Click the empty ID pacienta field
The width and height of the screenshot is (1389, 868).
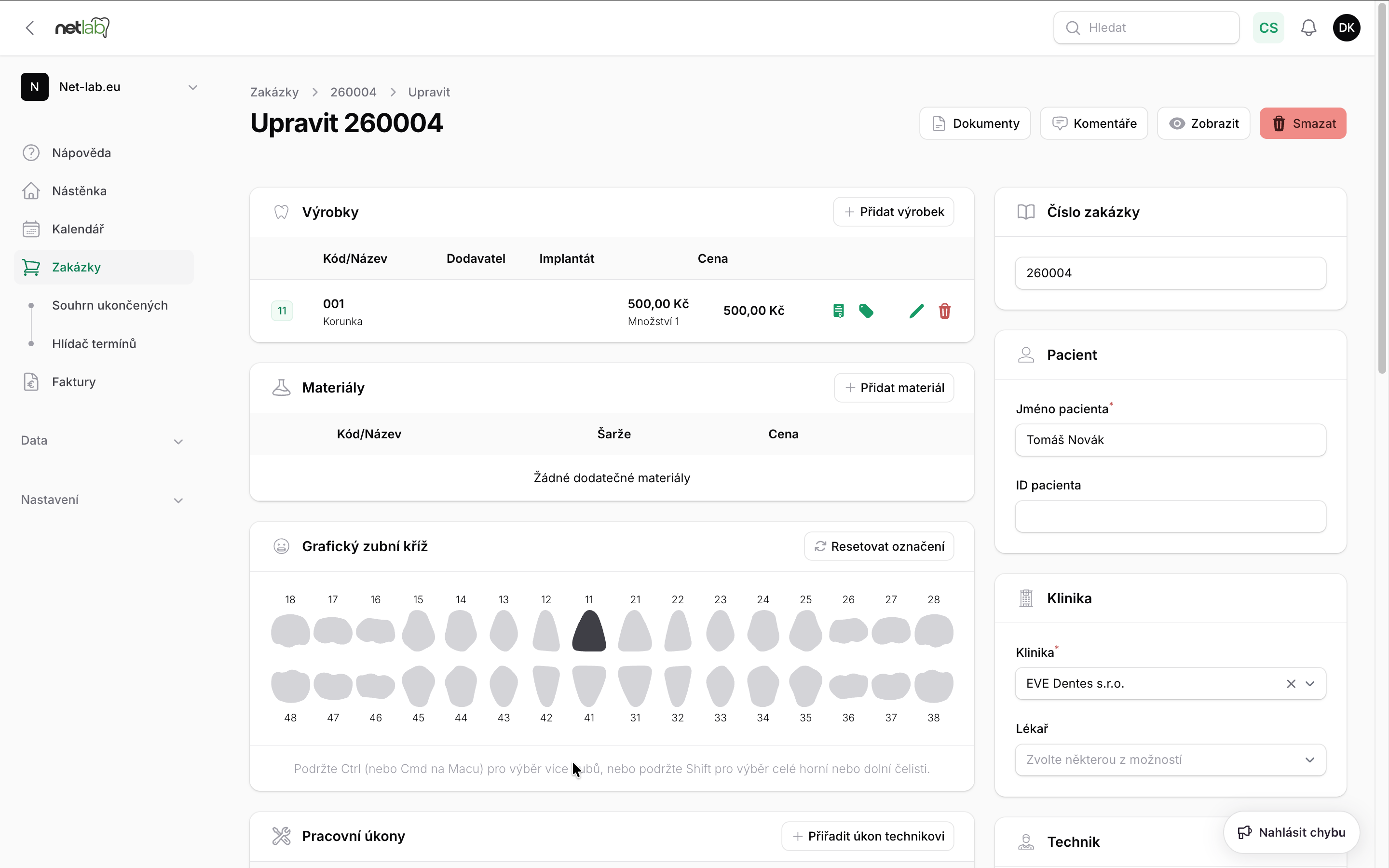(1171, 516)
